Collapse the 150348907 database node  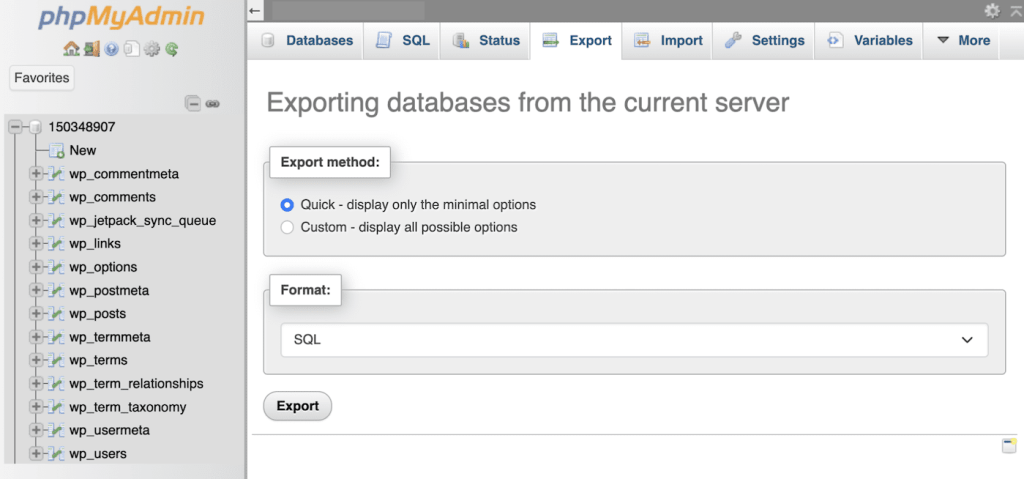pyautogui.click(x=16, y=127)
